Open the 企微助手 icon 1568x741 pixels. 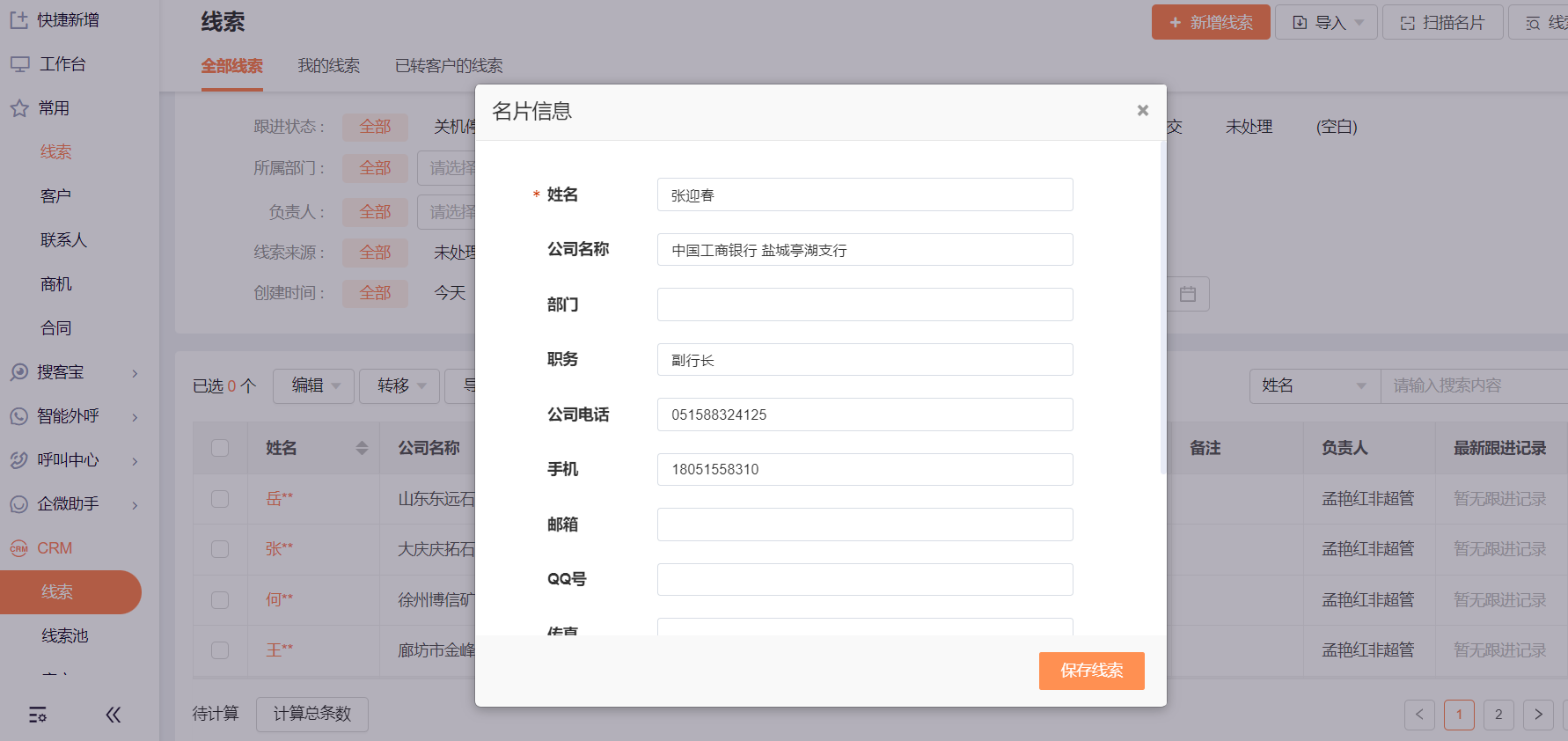tap(19, 504)
